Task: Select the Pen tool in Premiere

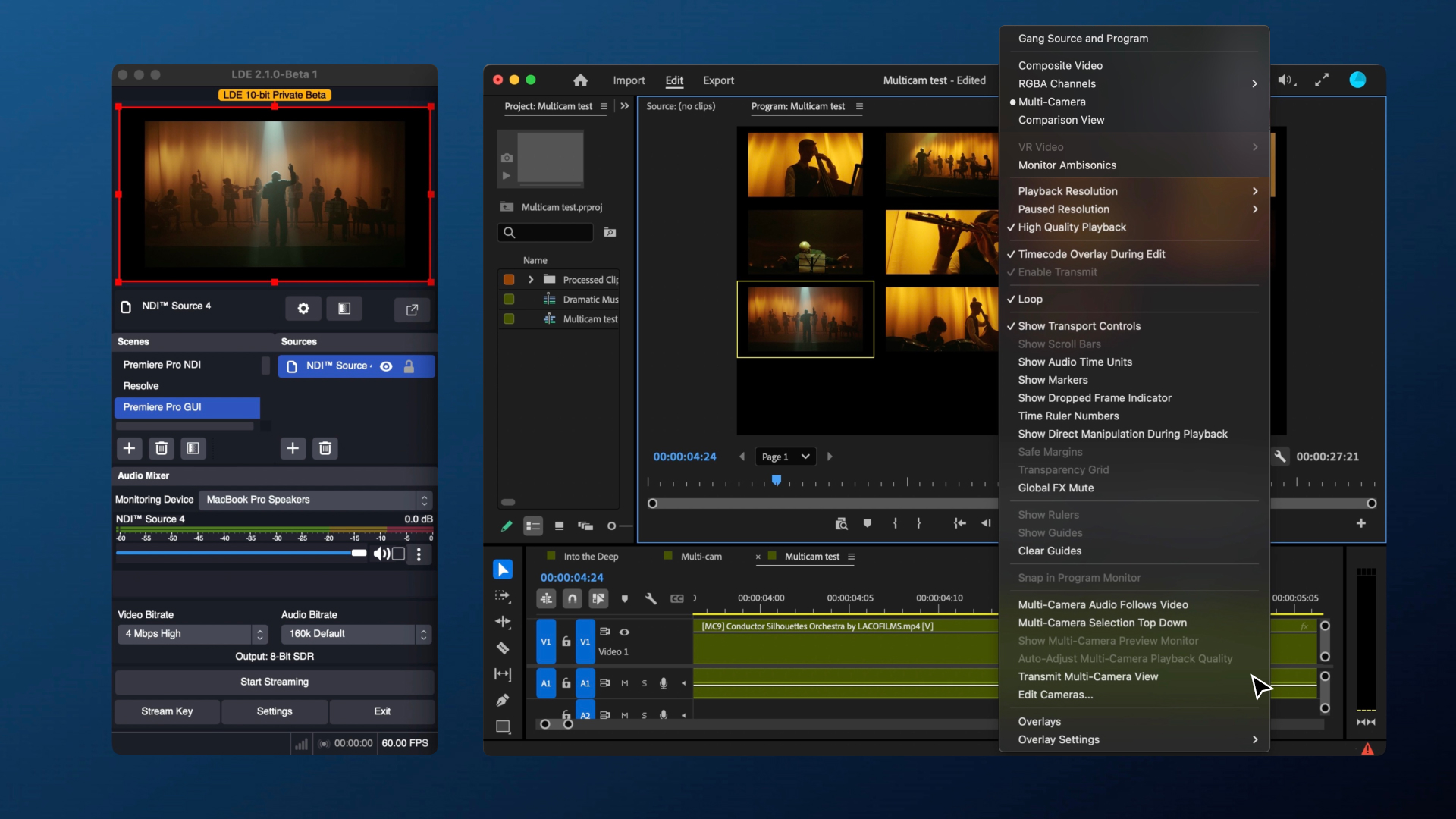Action: pos(503,700)
